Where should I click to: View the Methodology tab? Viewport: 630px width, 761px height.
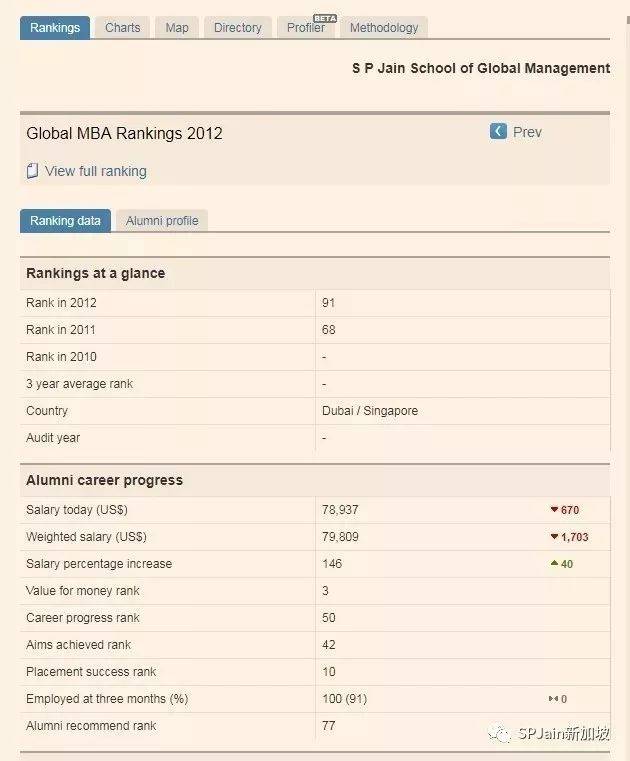[384, 28]
